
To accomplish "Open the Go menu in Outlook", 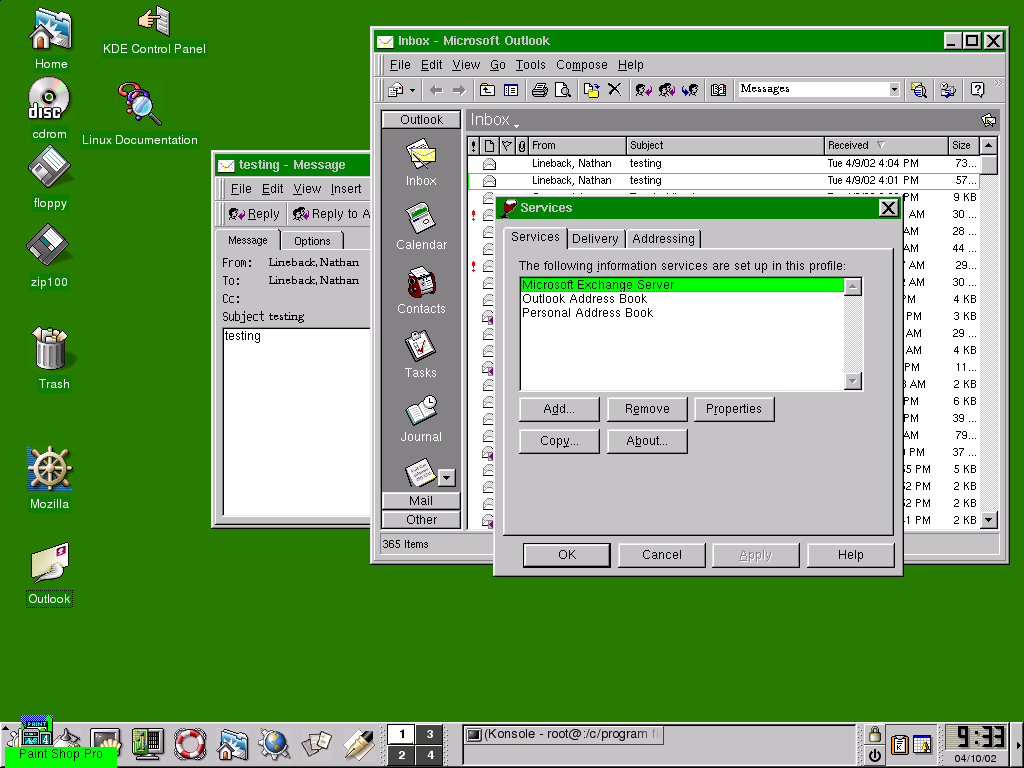I will tap(498, 65).
